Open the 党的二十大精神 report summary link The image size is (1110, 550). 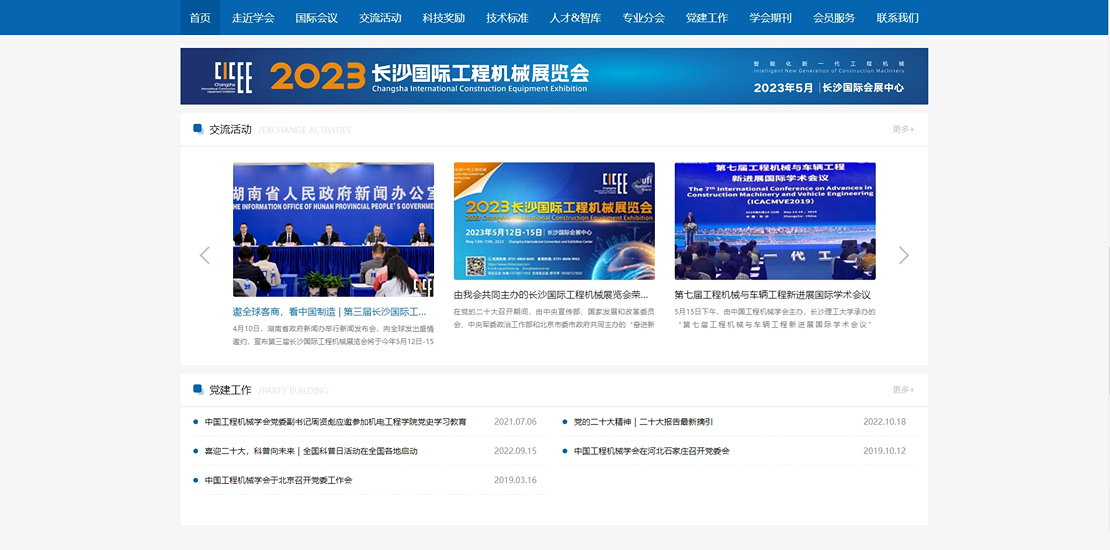pyautogui.click(x=643, y=422)
